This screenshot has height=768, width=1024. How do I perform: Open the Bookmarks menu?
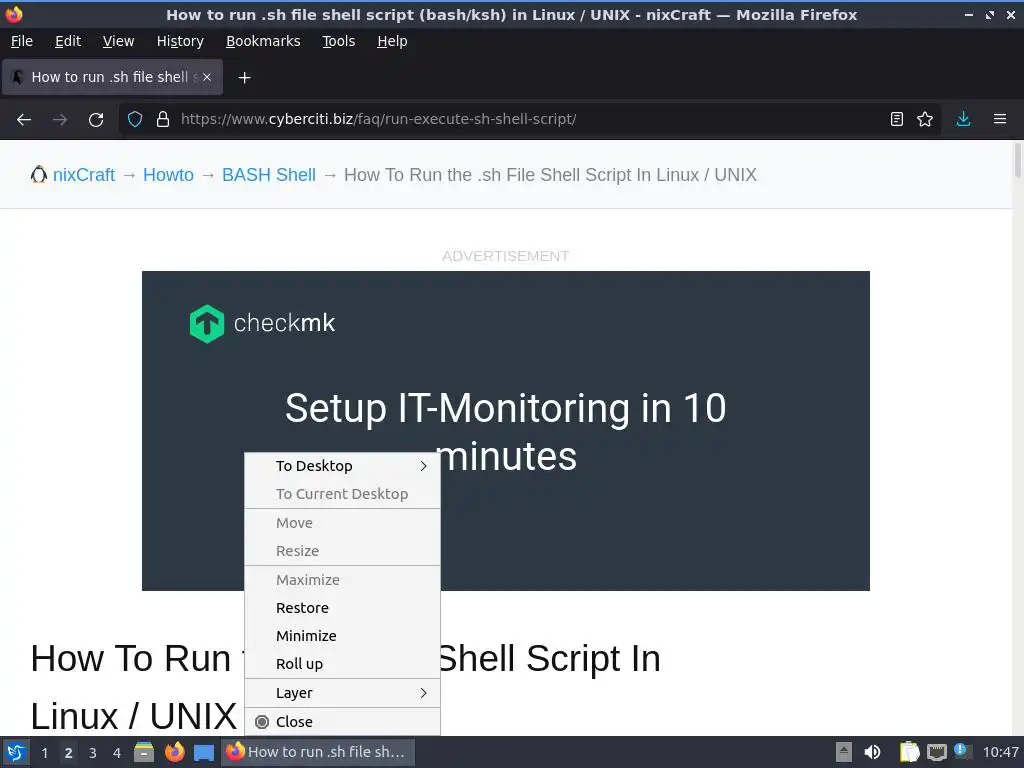(263, 41)
